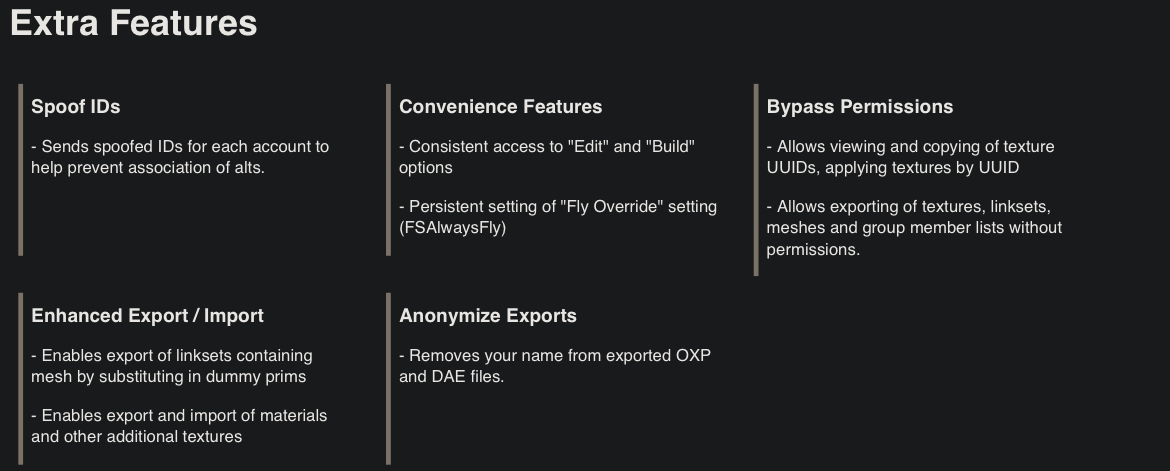The height and width of the screenshot is (471, 1170).
Task: Select the Bypass Permissions heading
Action: coord(860,107)
